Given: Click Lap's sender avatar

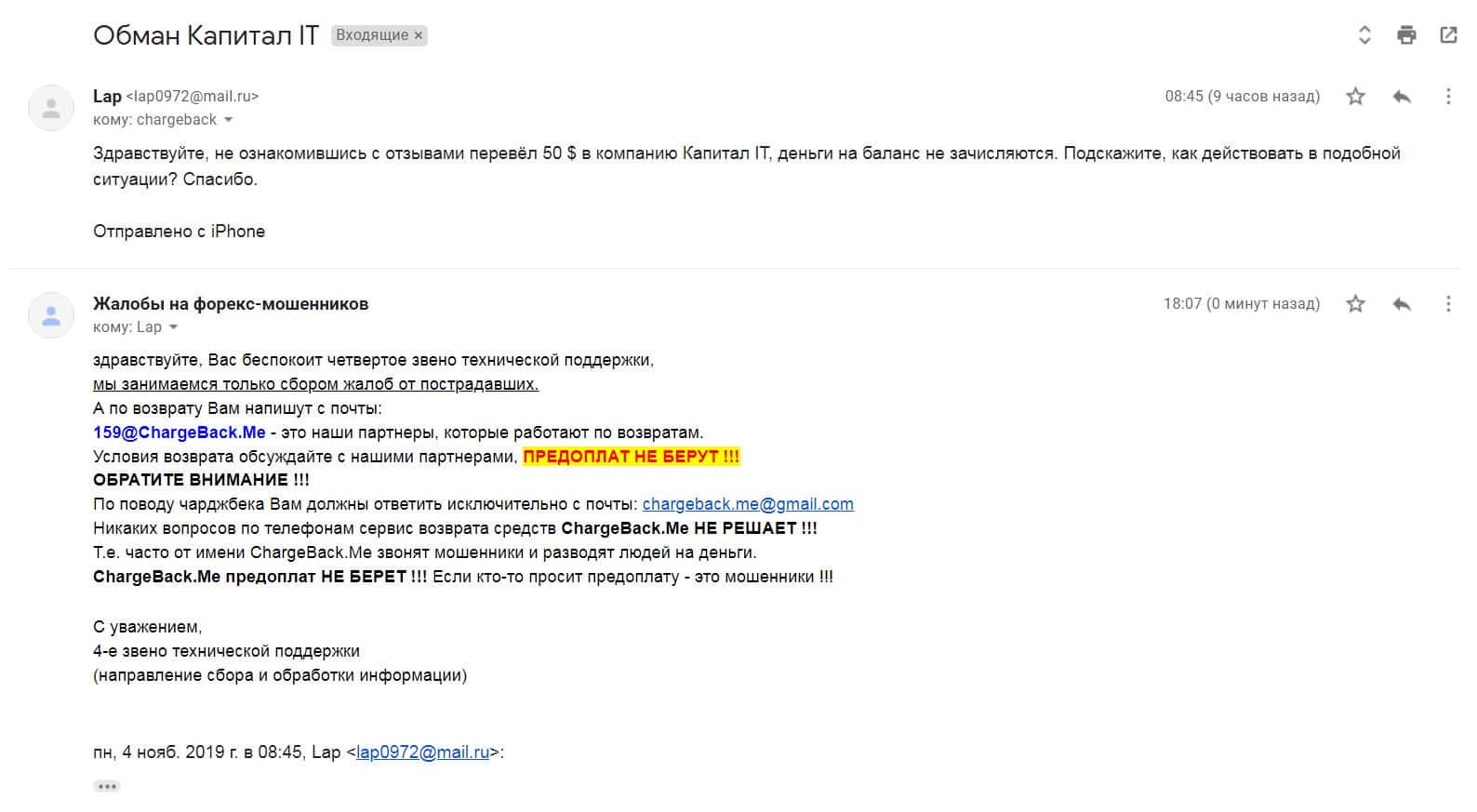Looking at the screenshot, I should (x=51, y=108).
